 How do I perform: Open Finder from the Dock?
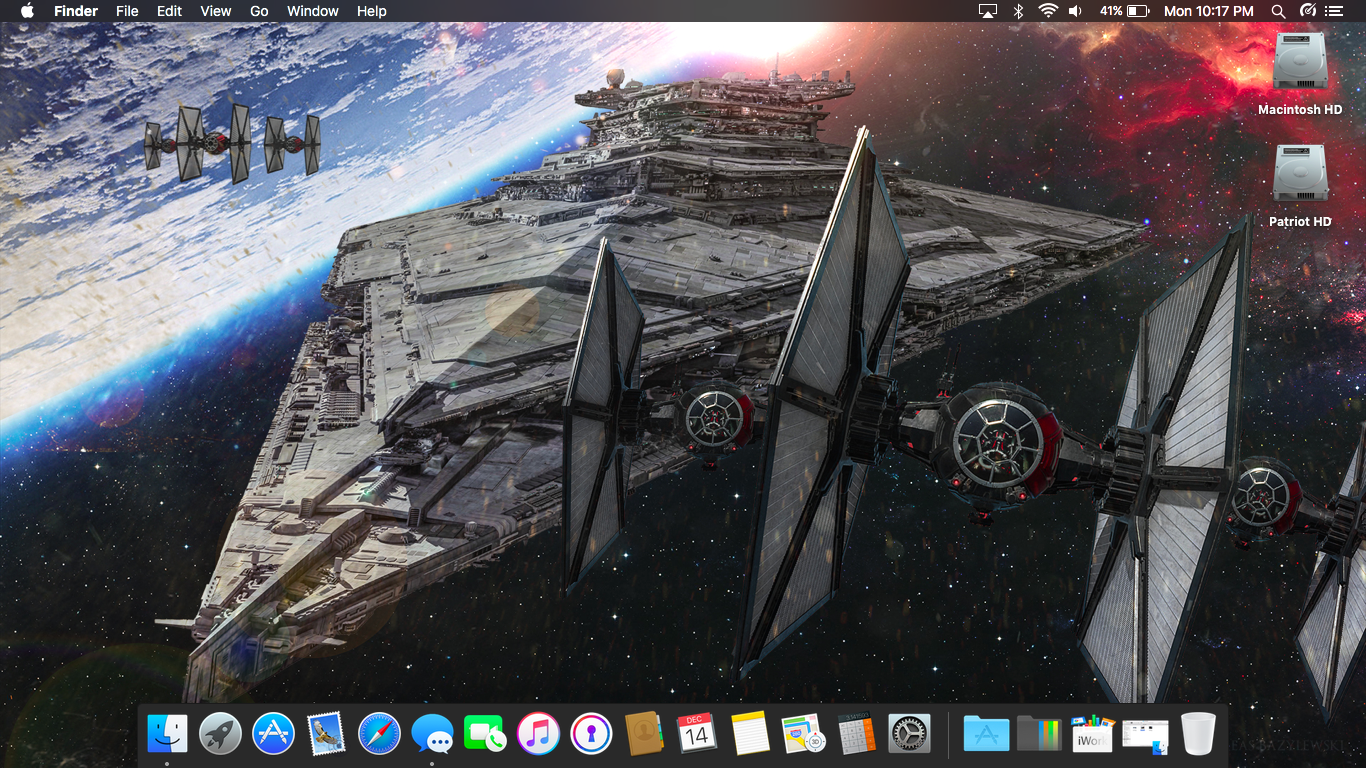[167, 734]
